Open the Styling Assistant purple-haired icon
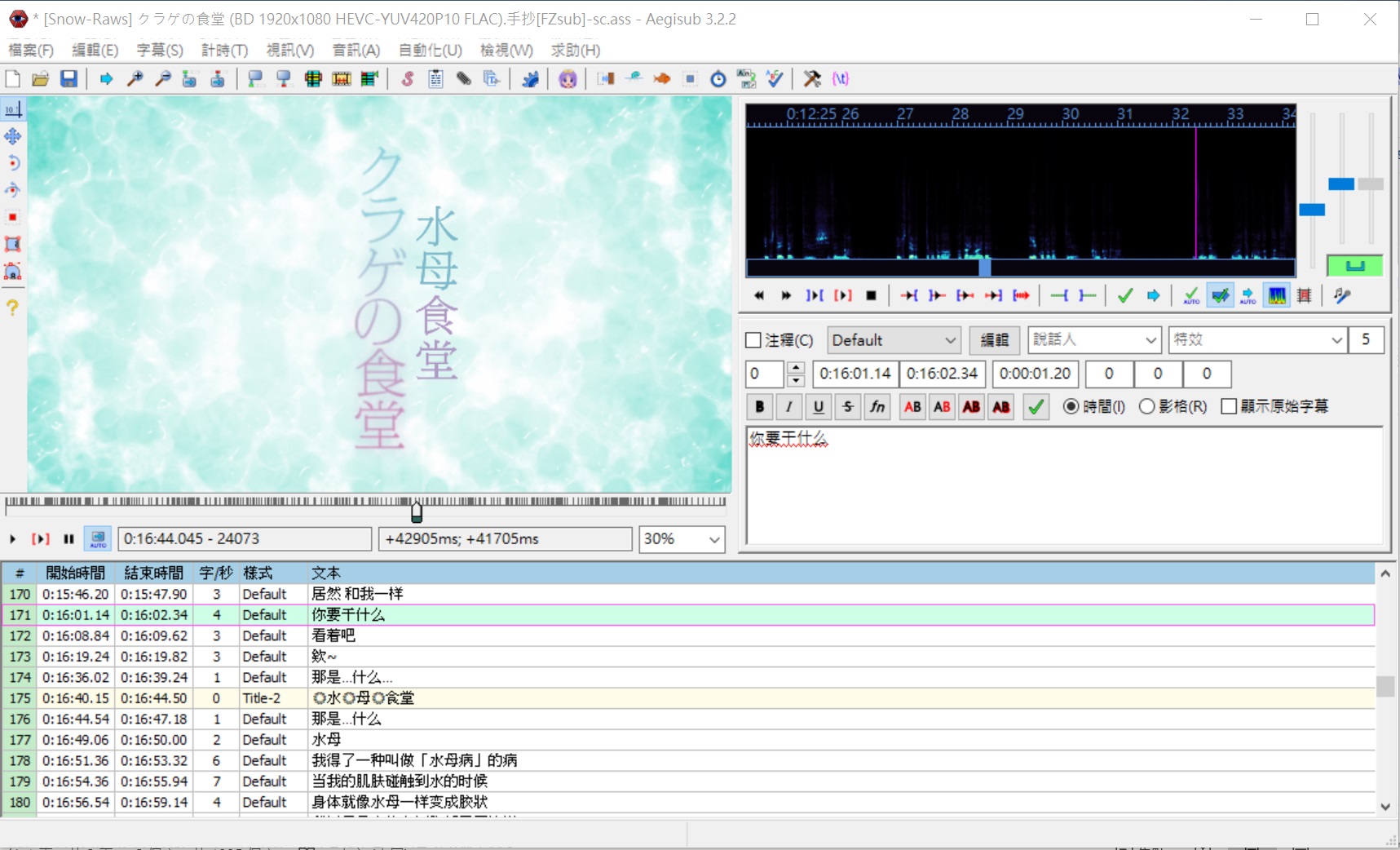This screenshot has height=850, width=1400. pyautogui.click(x=568, y=79)
